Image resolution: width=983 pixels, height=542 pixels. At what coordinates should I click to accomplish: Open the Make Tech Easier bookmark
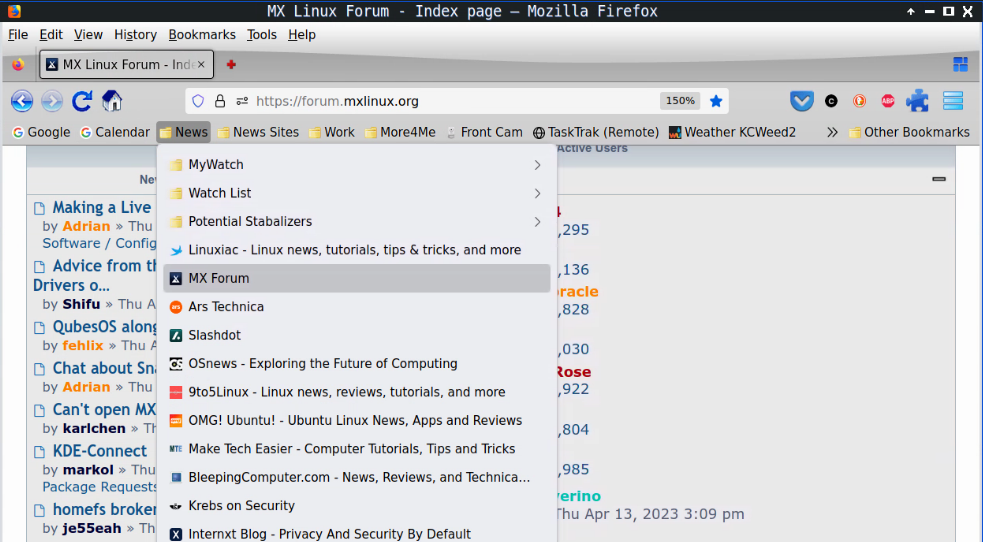(x=357, y=449)
